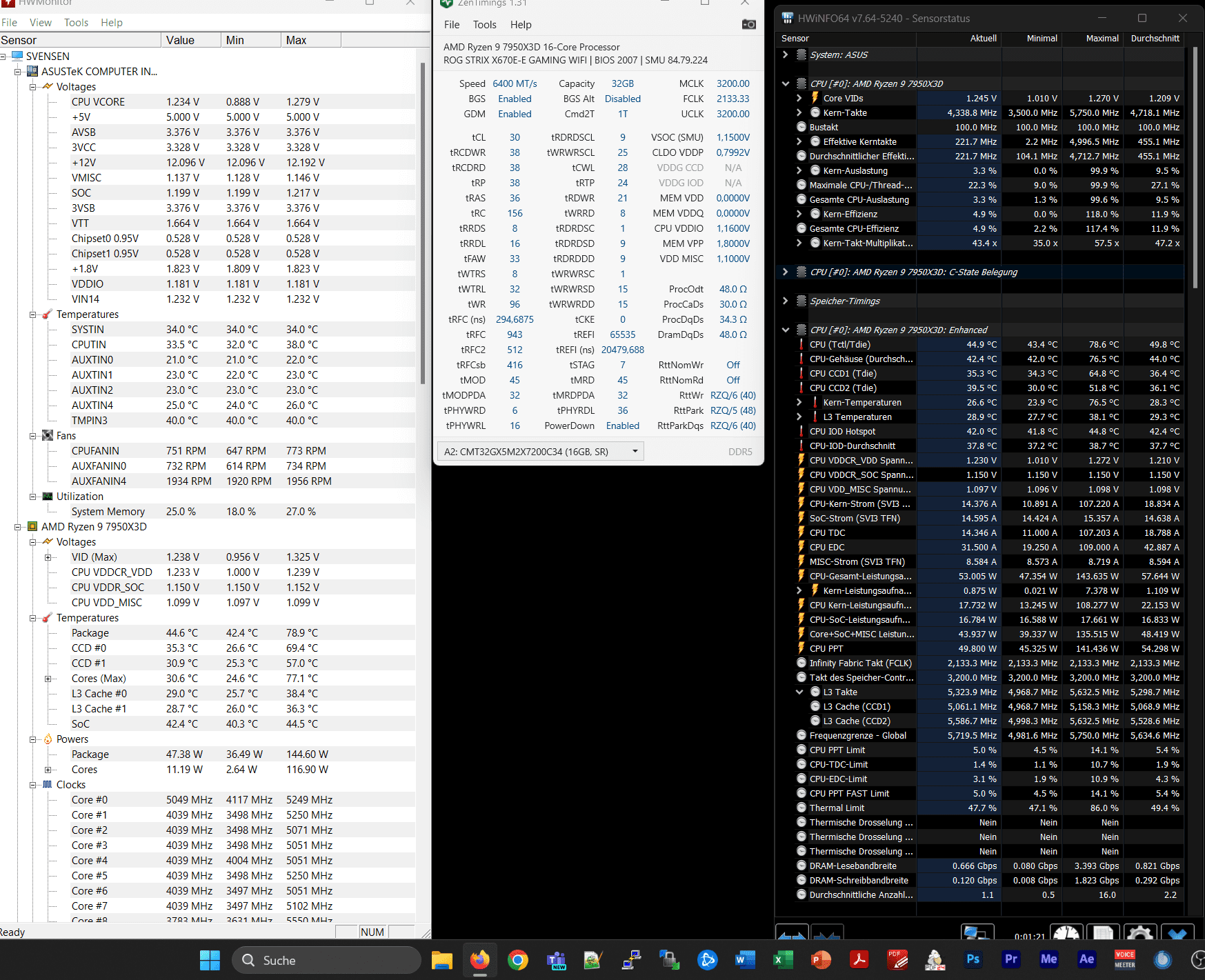Expand the VID (Max) node
This screenshot has width=1205, height=980.
(48, 557)
